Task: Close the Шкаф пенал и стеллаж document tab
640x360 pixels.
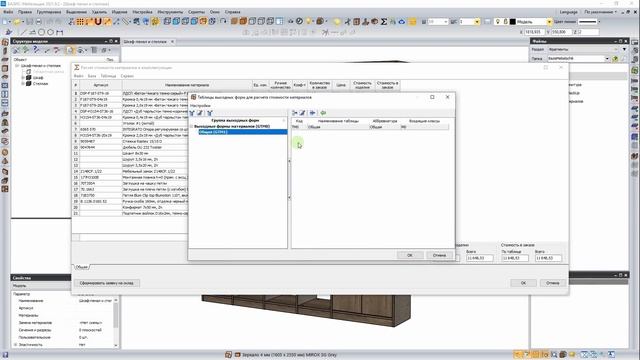Action: point(172,42)
